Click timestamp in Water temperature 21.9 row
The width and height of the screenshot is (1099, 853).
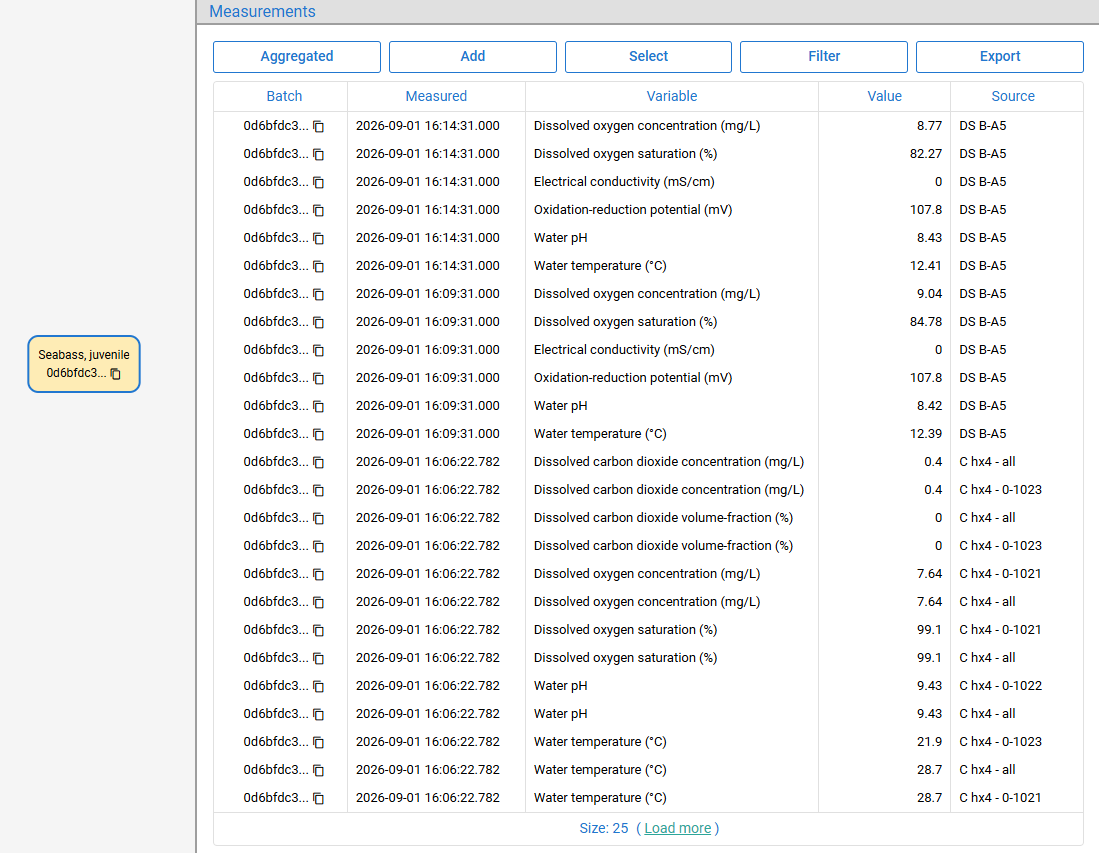(428, 742)
